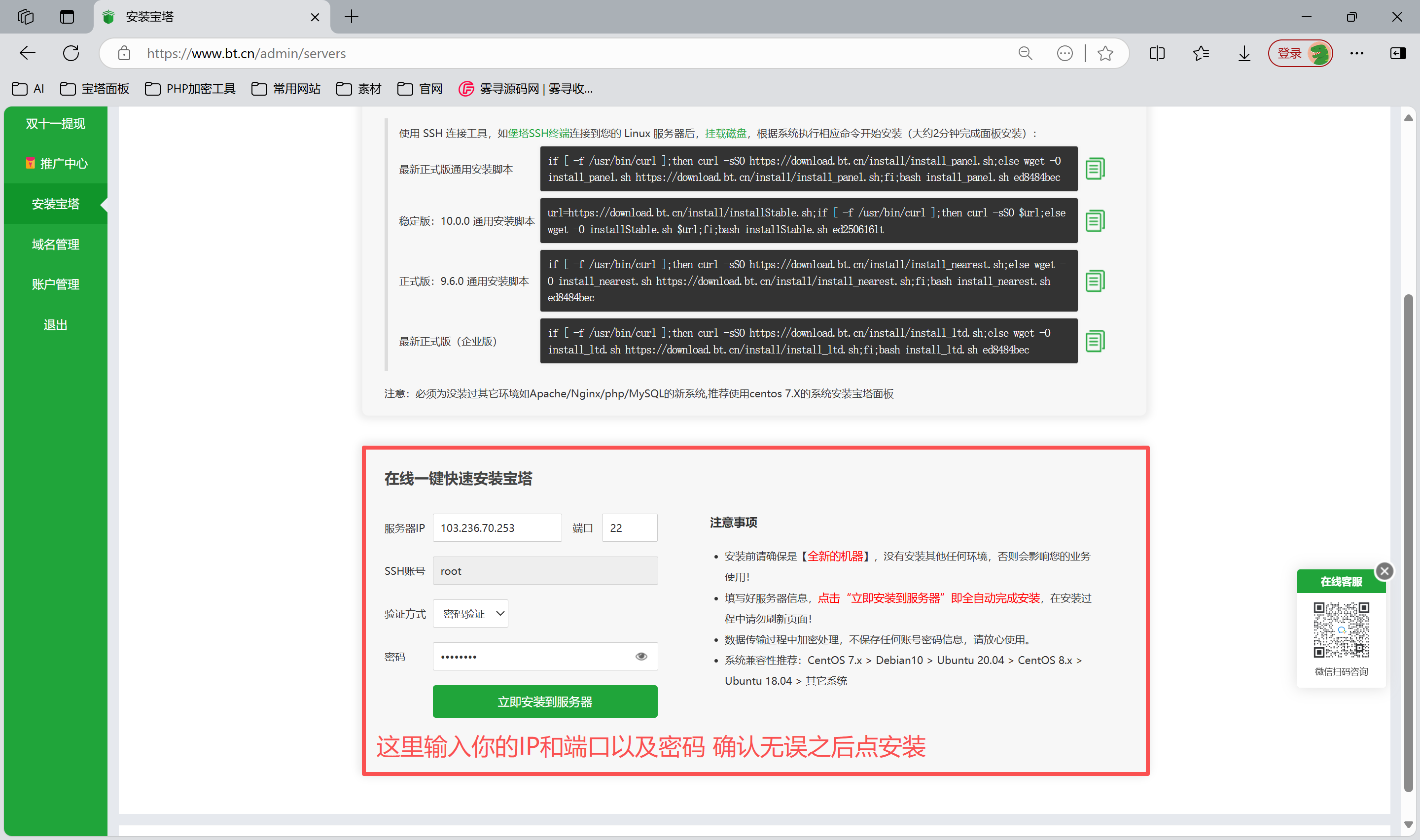Open the 挂载磁盘 link
Image resolution: width=1420 pixels, height=840 pixels.
pyautogui.click(x=726, y=134)
